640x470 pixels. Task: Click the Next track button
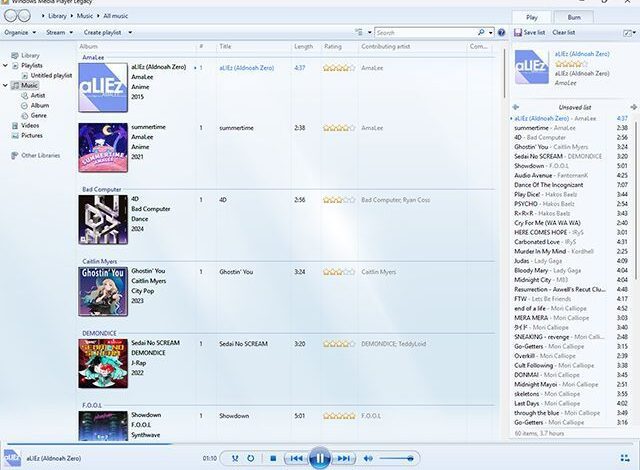click(343, 458)
